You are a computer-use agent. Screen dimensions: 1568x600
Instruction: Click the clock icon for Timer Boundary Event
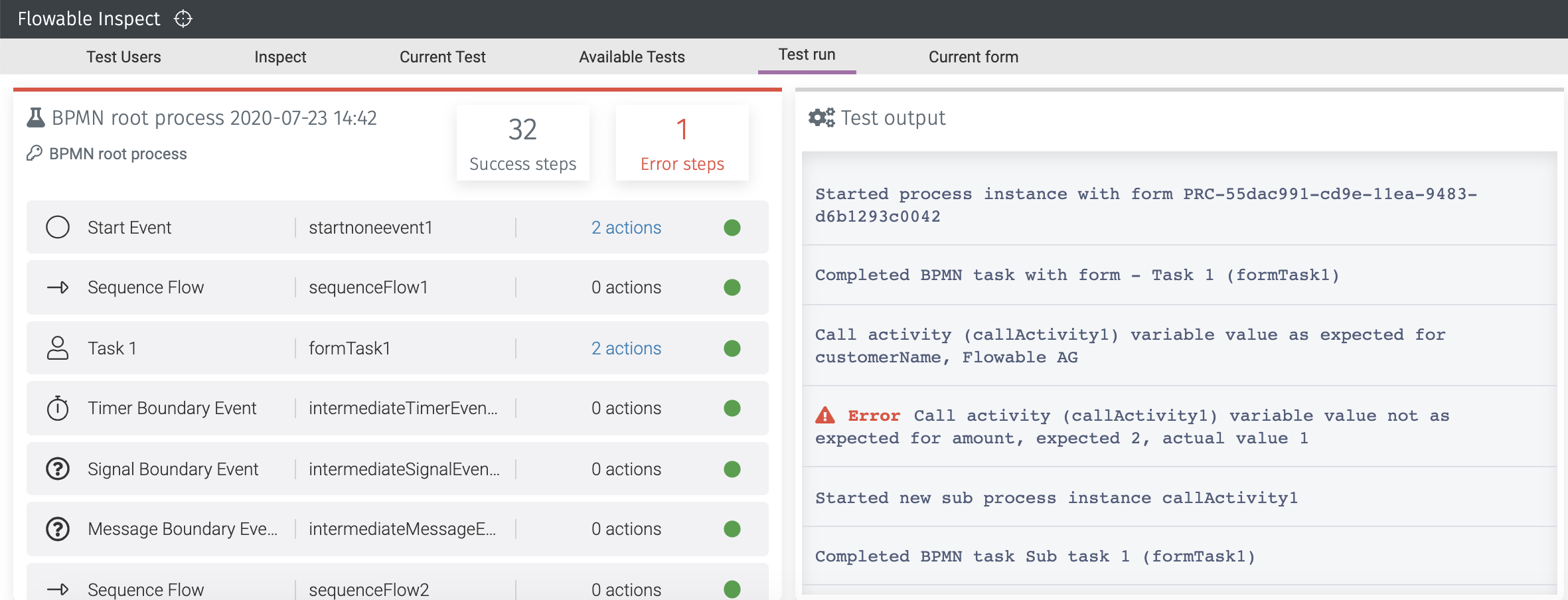(x=58, y=408)
